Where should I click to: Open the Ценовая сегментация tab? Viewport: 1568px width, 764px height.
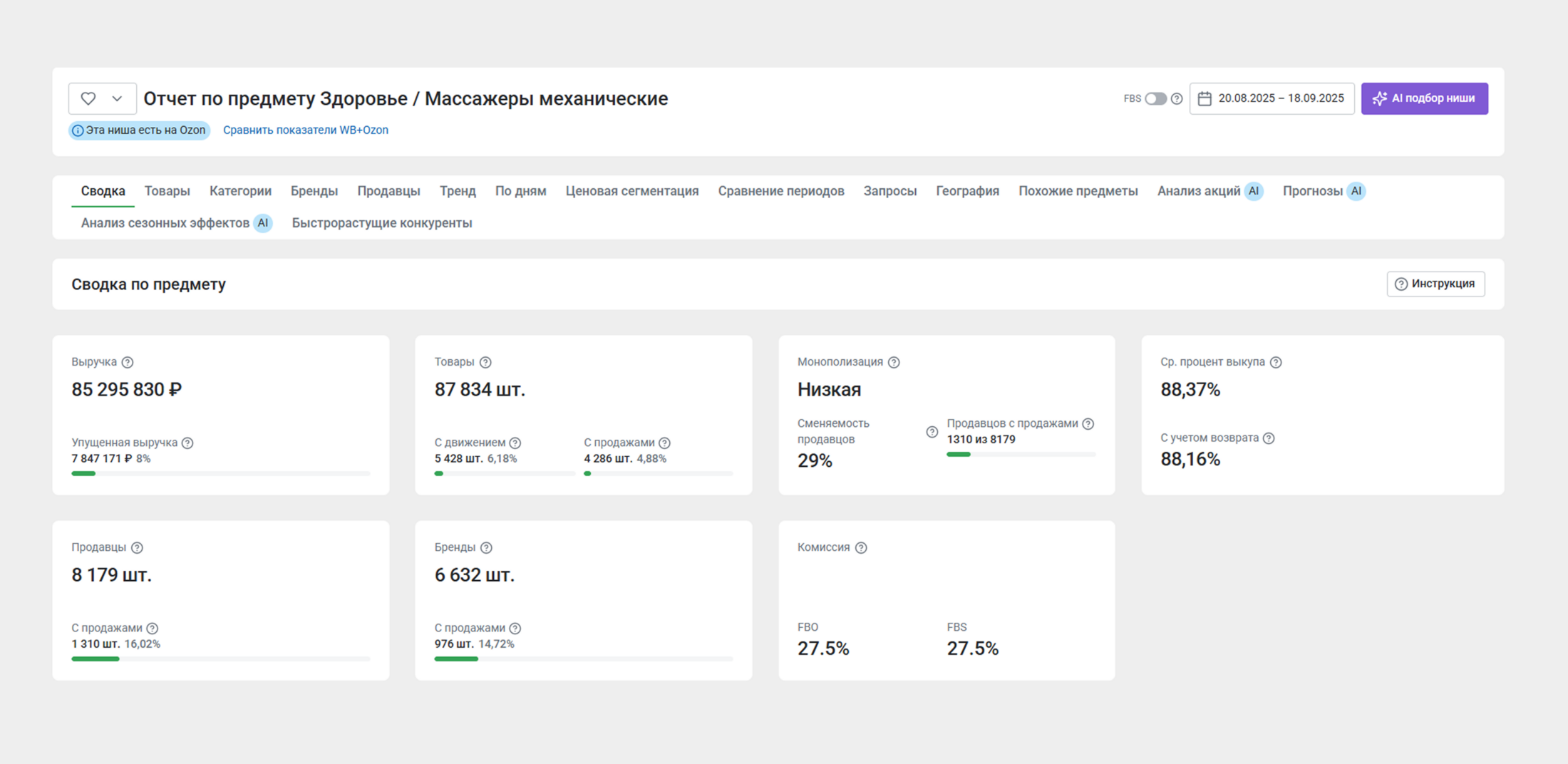coord(631,191)
